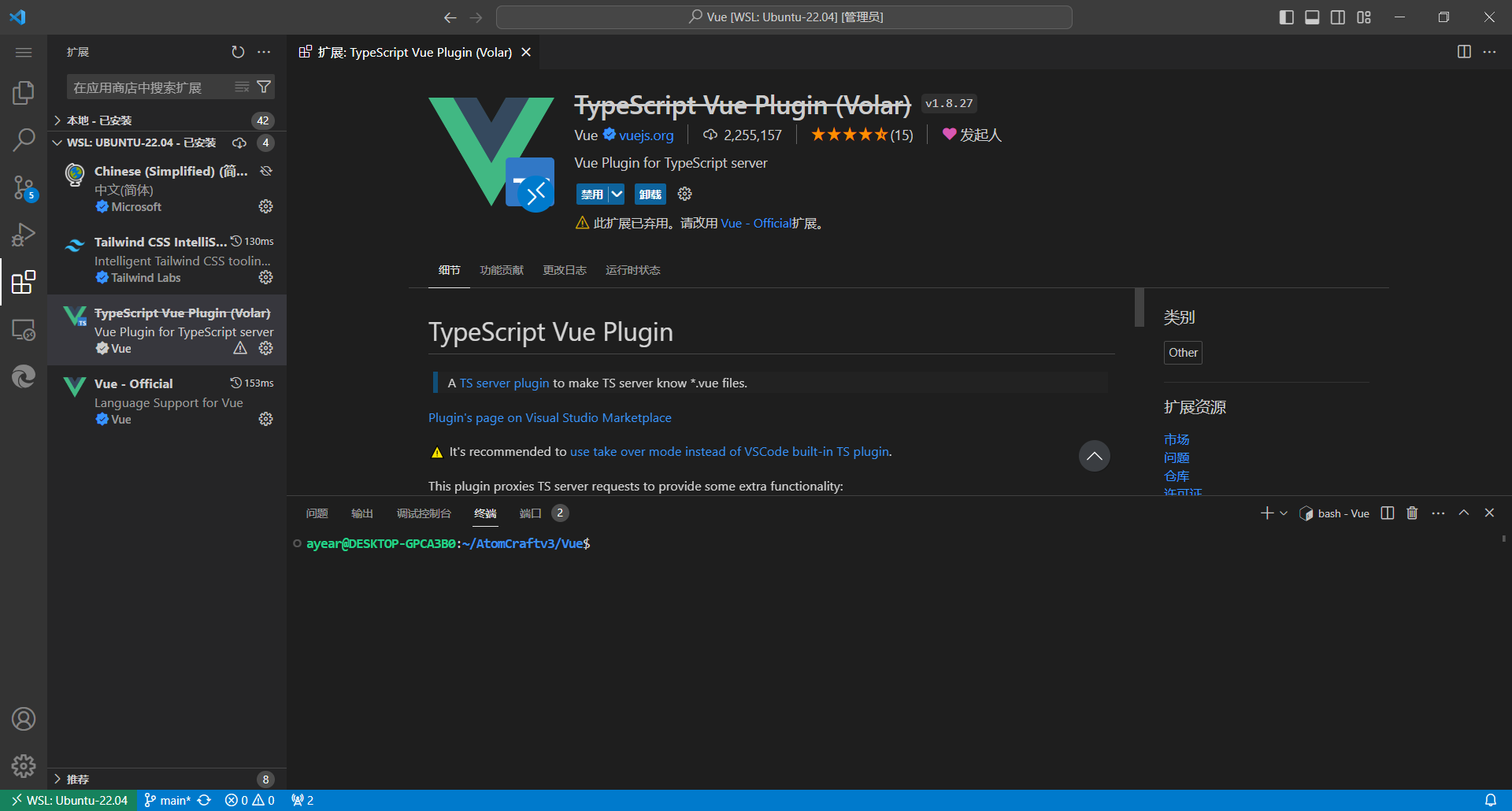Switch to the Runtime Status tab
Image resolution: width=1512 pixels, height=811 pixels.
point(632,270)
